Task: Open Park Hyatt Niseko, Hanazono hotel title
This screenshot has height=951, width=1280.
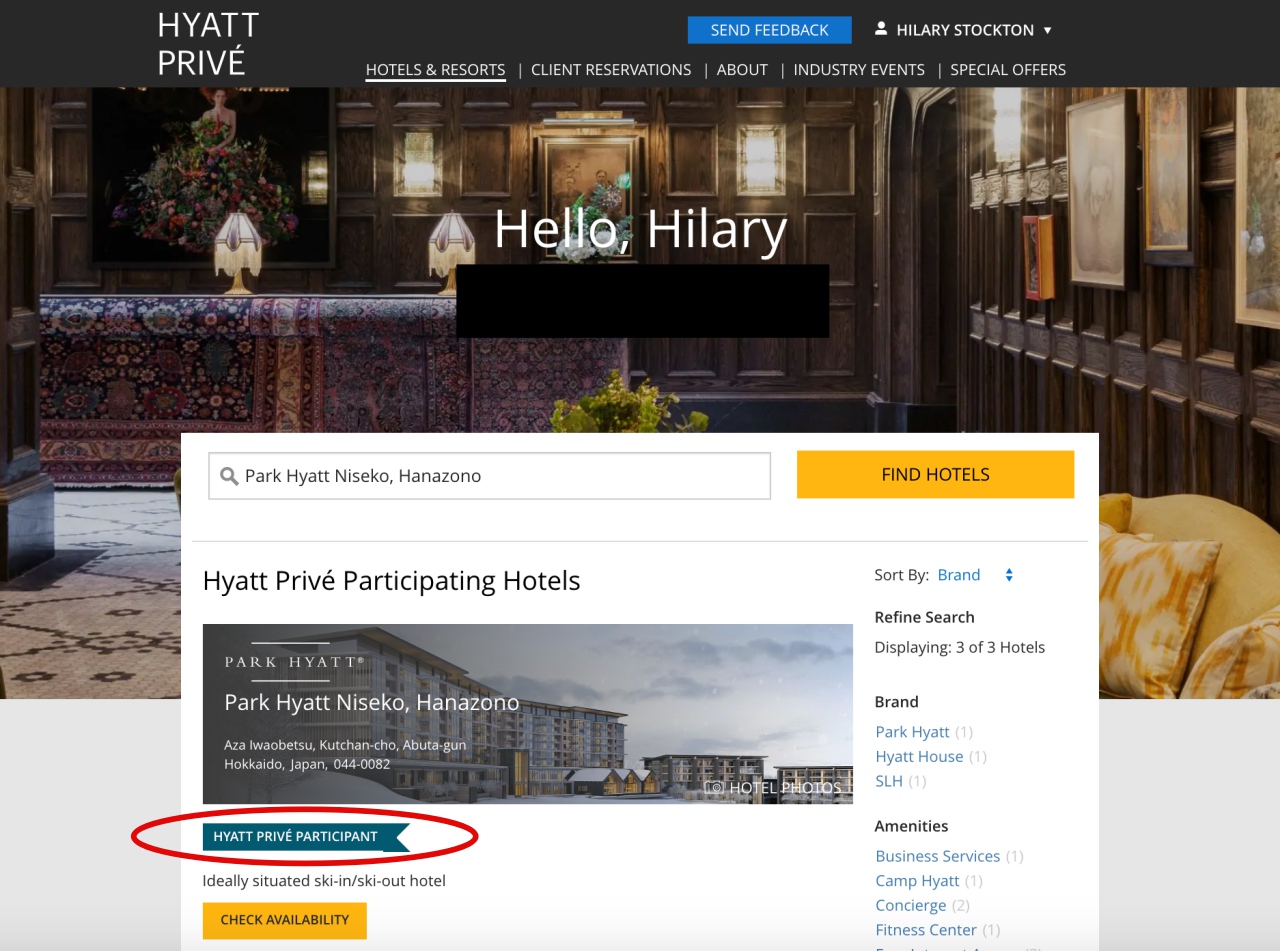Action: 372,703
